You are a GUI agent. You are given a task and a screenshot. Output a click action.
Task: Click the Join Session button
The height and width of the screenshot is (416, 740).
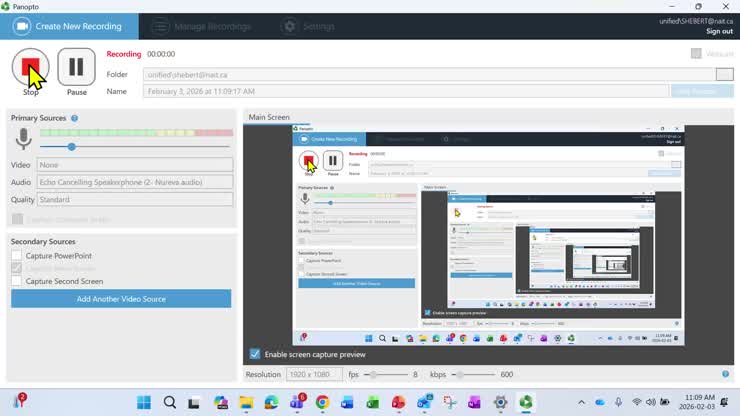click(702, 91)
